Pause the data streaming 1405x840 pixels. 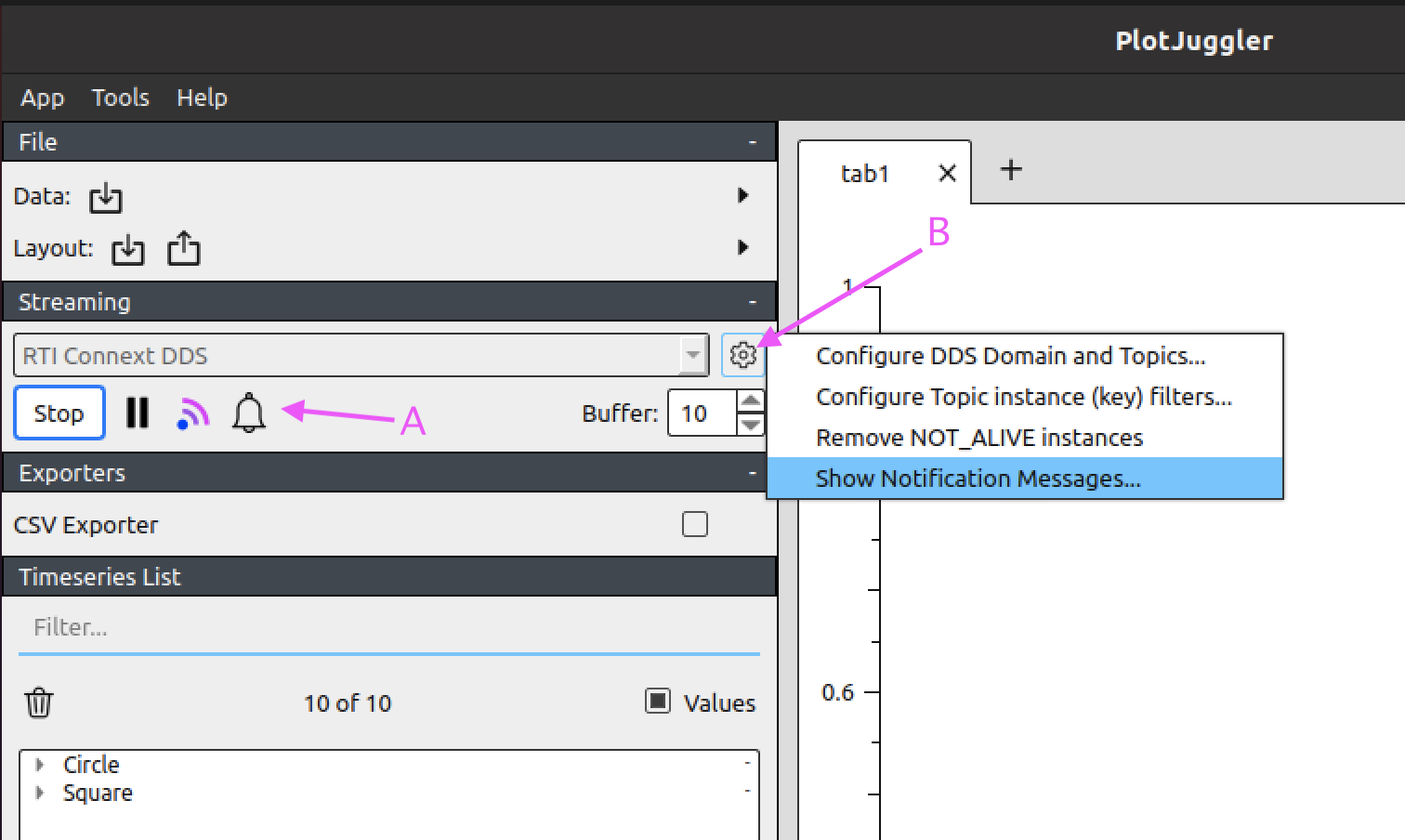(x=138, y=413)
